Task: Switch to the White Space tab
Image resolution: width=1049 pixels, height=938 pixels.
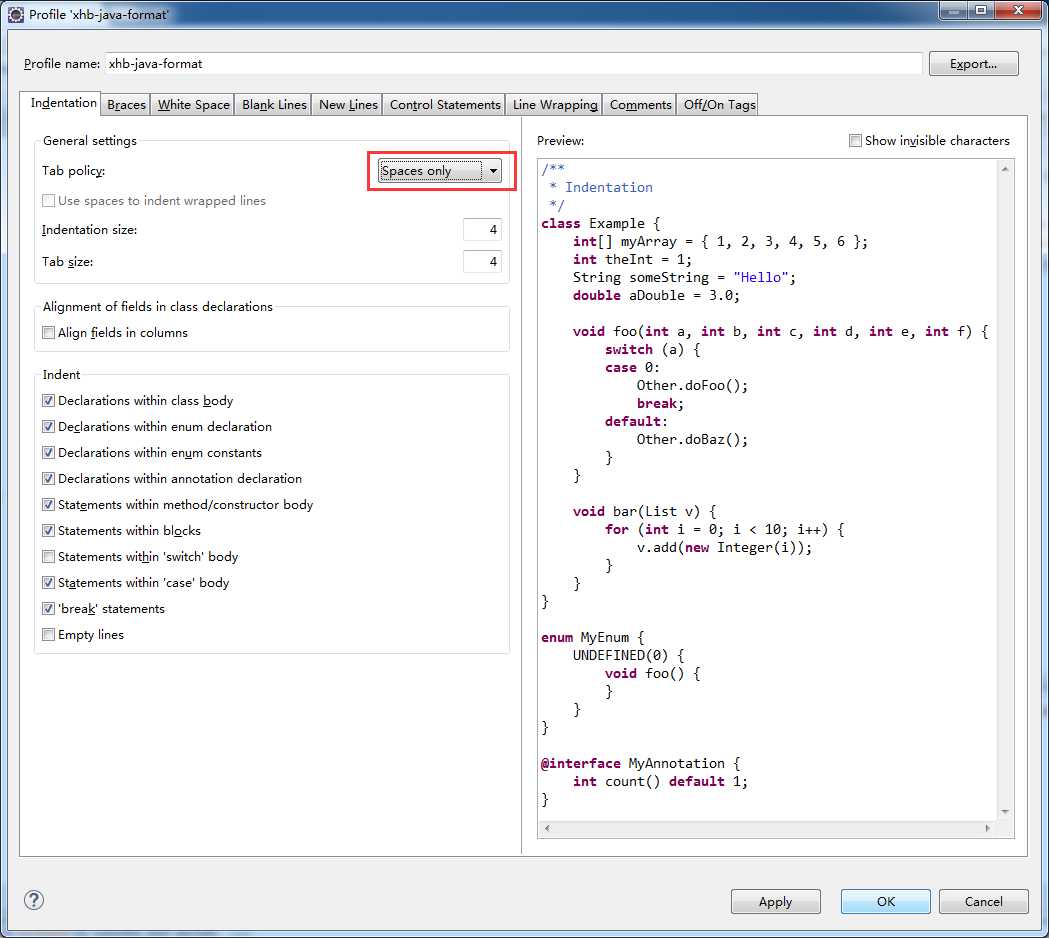Action: [x=193, y=105]
